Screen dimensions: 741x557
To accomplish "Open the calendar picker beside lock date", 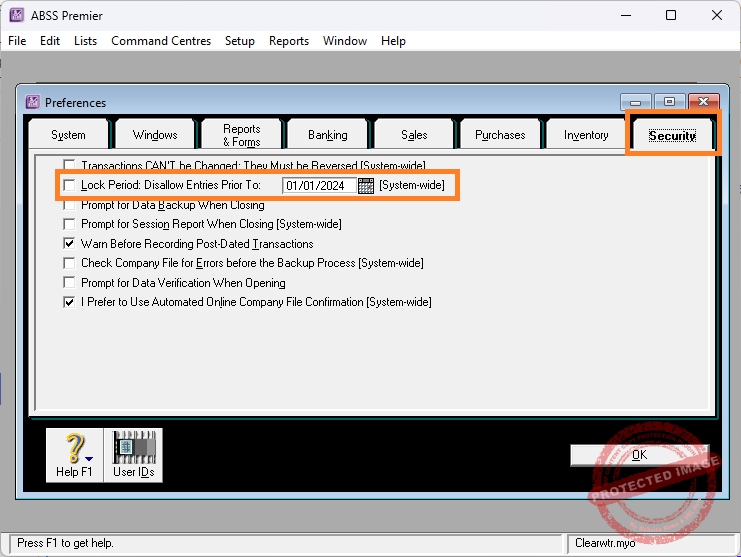I will [x=366, y=186].
